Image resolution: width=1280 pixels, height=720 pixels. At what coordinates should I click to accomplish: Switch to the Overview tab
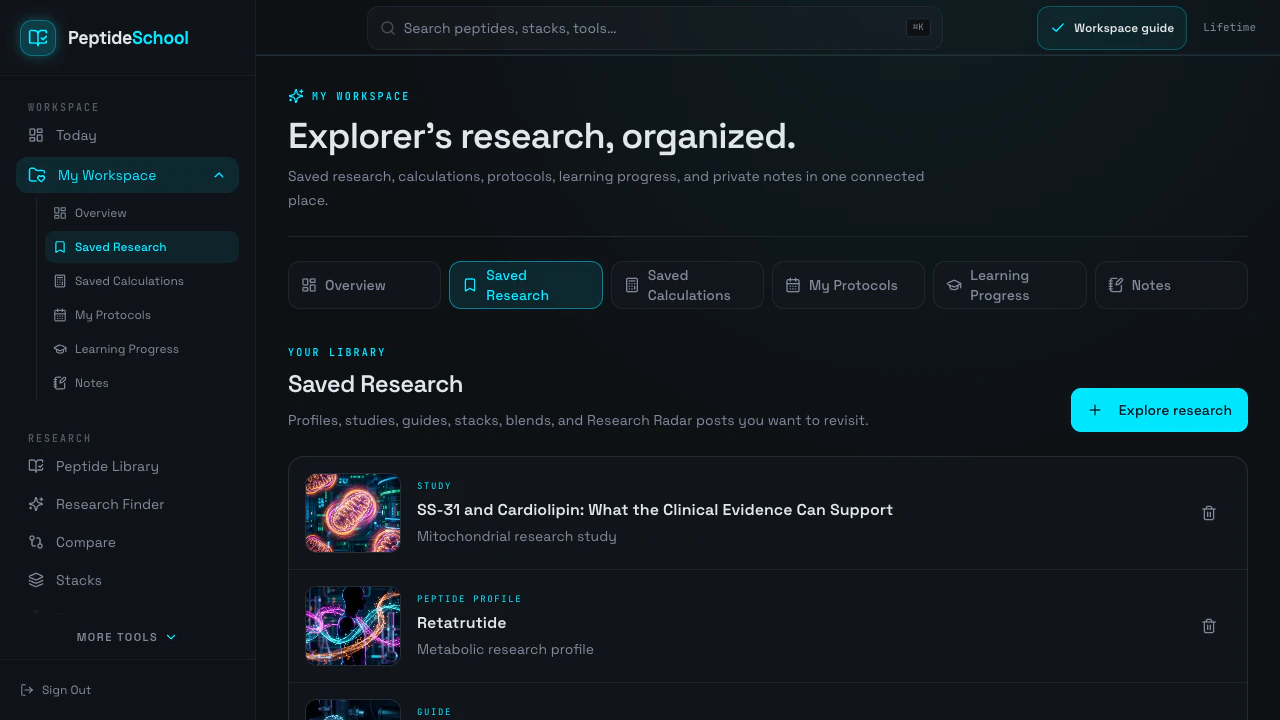coord(364,285)
